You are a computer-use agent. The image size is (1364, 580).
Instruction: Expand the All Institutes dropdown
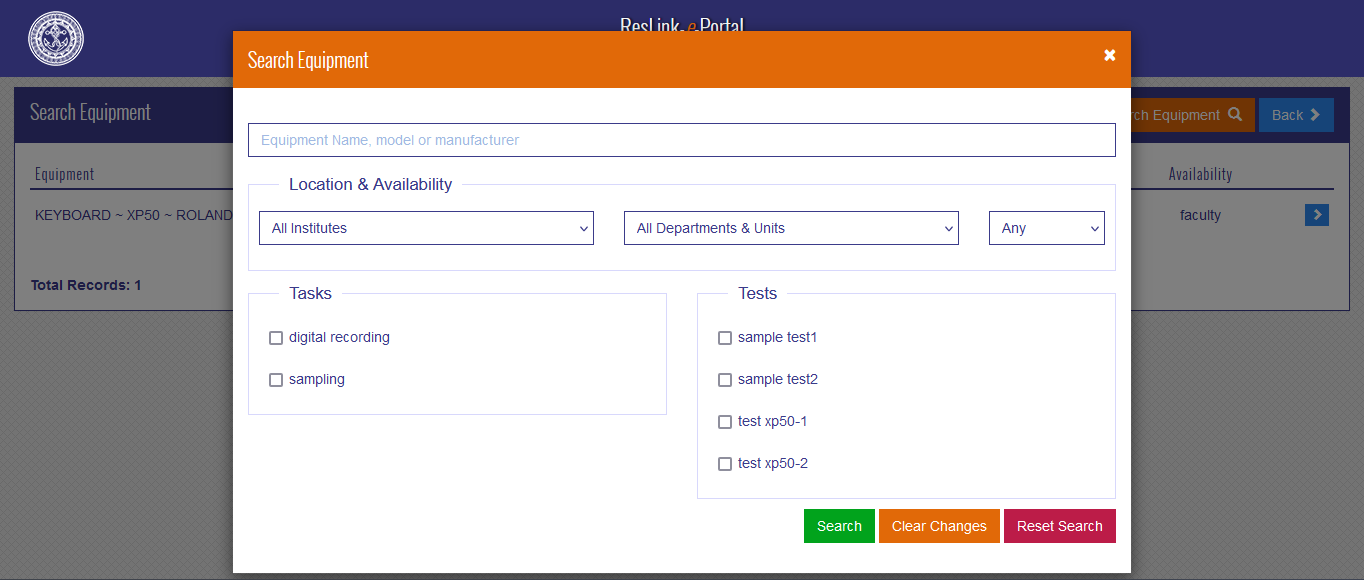point(426,228)
